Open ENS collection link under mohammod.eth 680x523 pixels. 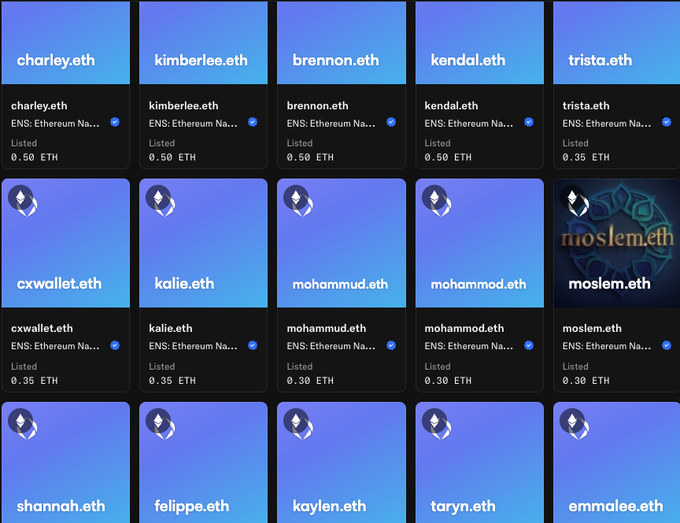[x=469, y=346]
